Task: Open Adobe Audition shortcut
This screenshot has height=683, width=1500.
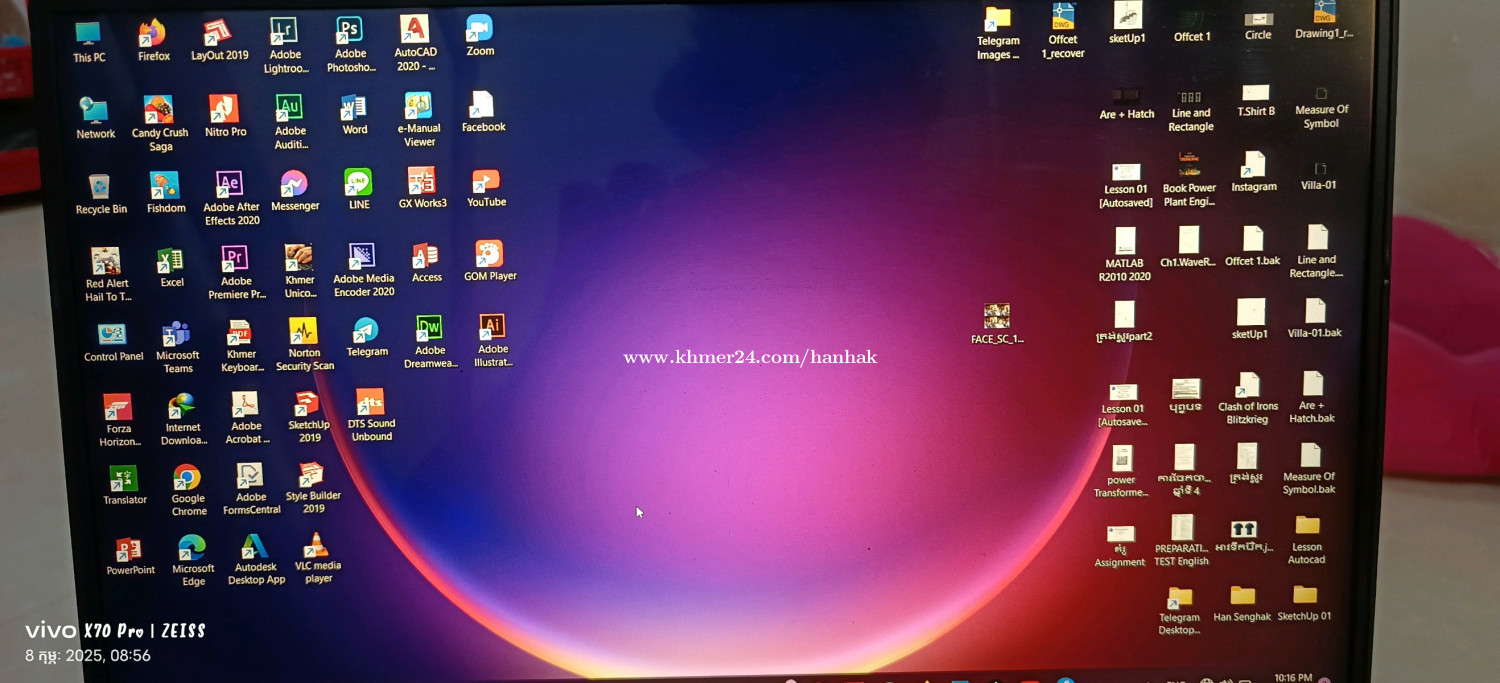Action: coord(290,122)
